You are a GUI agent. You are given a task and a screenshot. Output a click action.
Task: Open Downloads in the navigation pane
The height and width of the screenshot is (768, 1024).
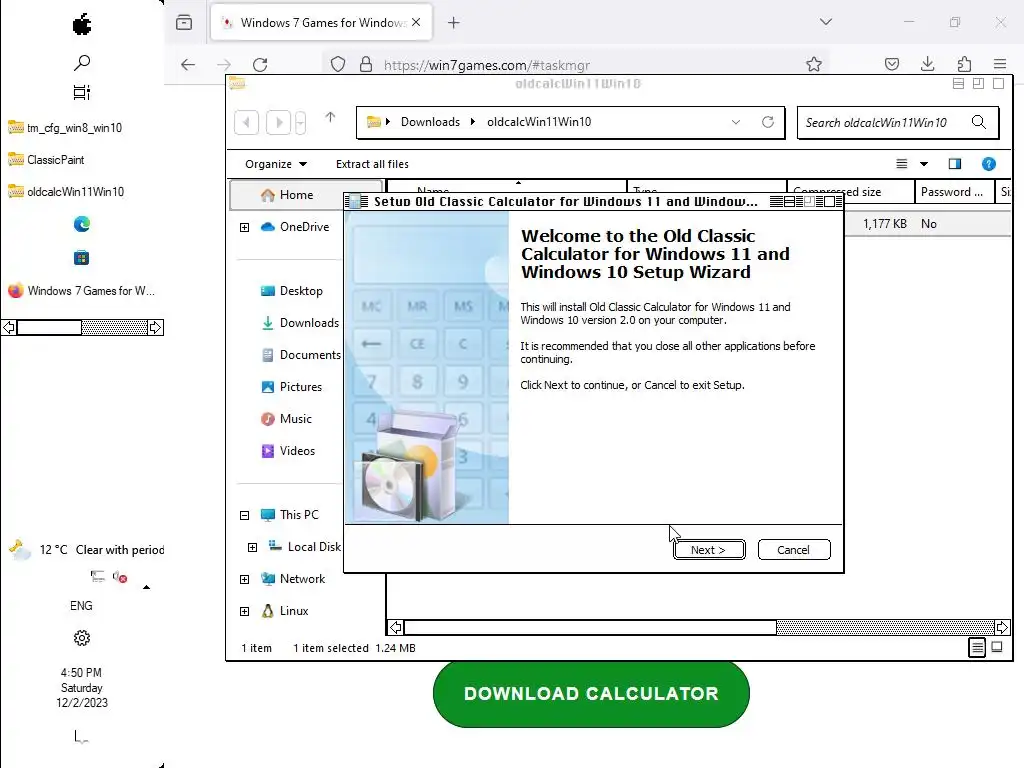tap(300, 323)
